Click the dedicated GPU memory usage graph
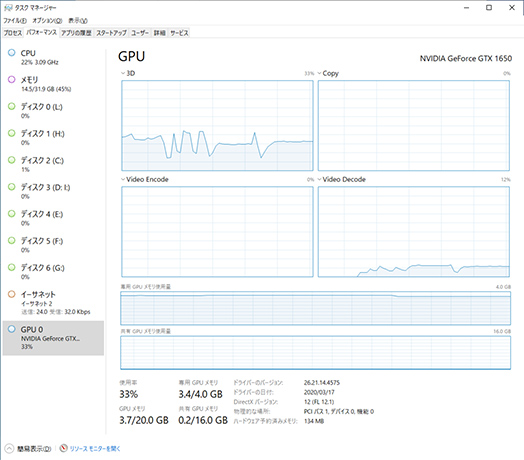524x460 pixels. pyautogui.click(x=315, y=308)
